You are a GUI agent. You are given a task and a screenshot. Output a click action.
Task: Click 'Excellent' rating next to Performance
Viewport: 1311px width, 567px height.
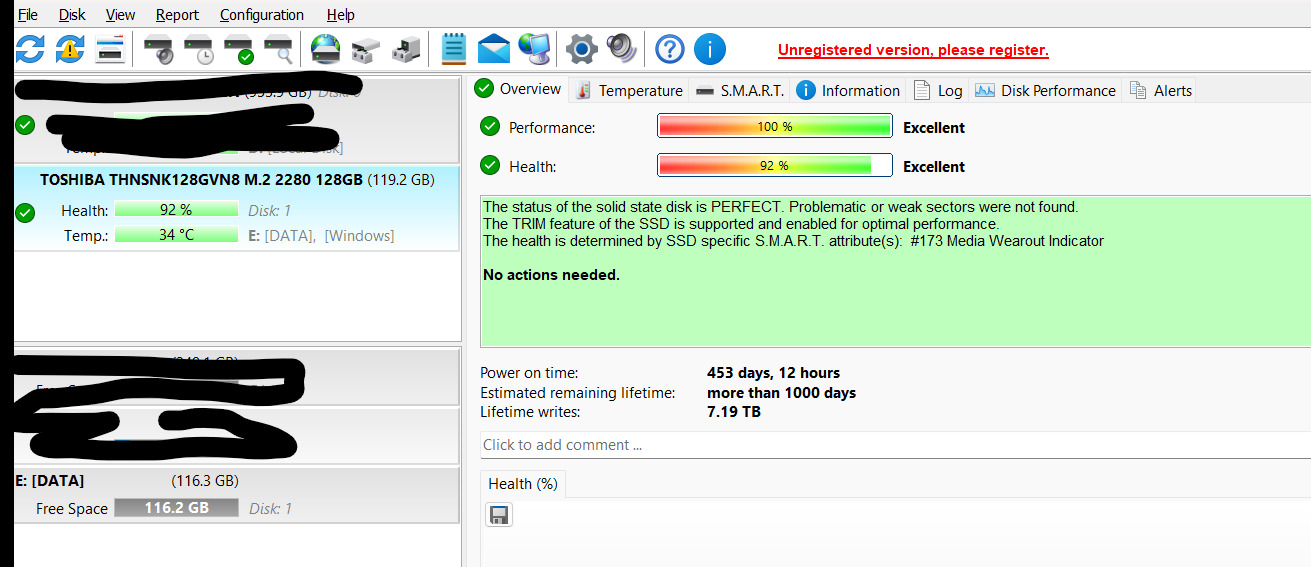pyautogui.click(x=934, y=127)
